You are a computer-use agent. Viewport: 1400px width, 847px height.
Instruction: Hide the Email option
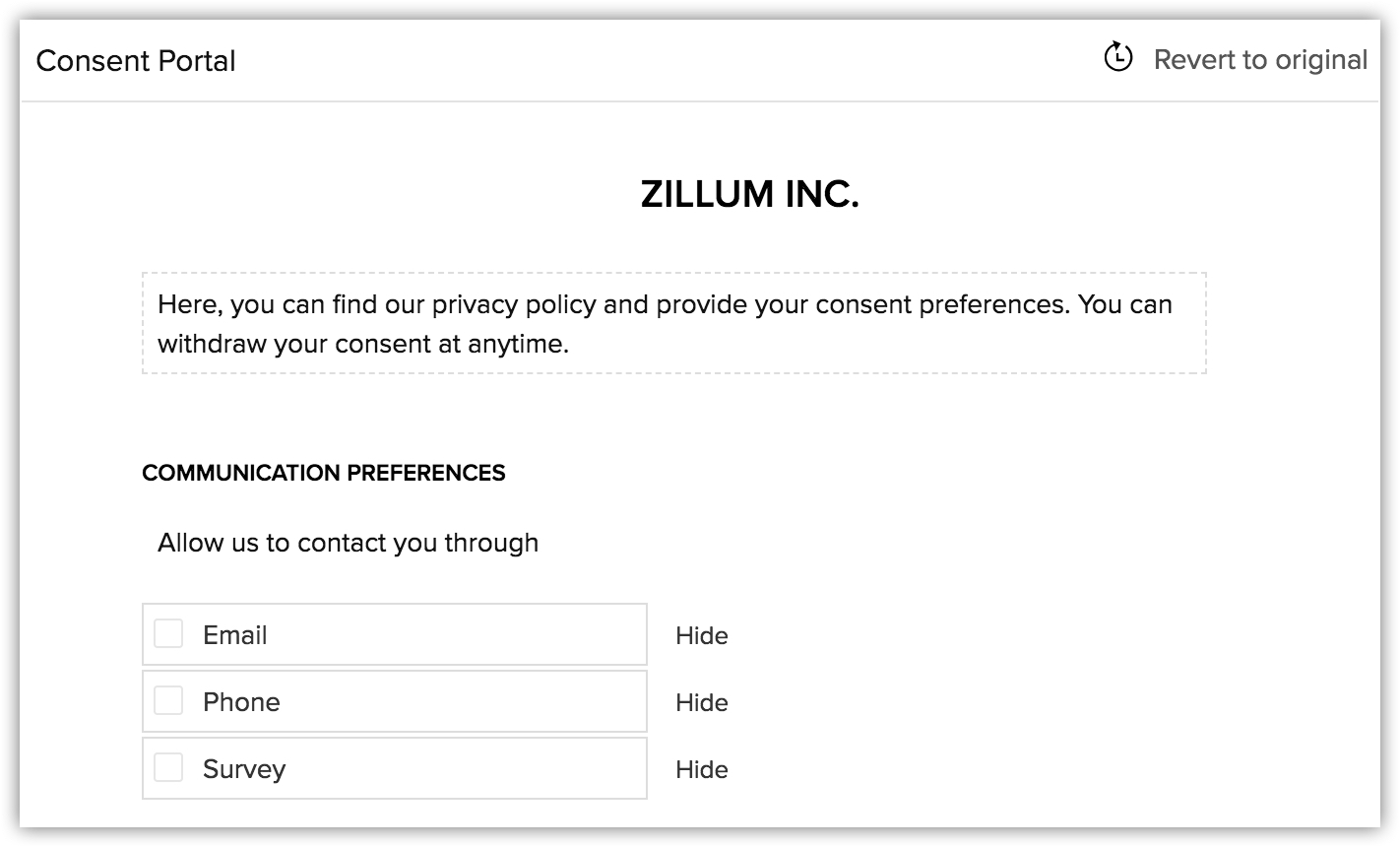701,636
